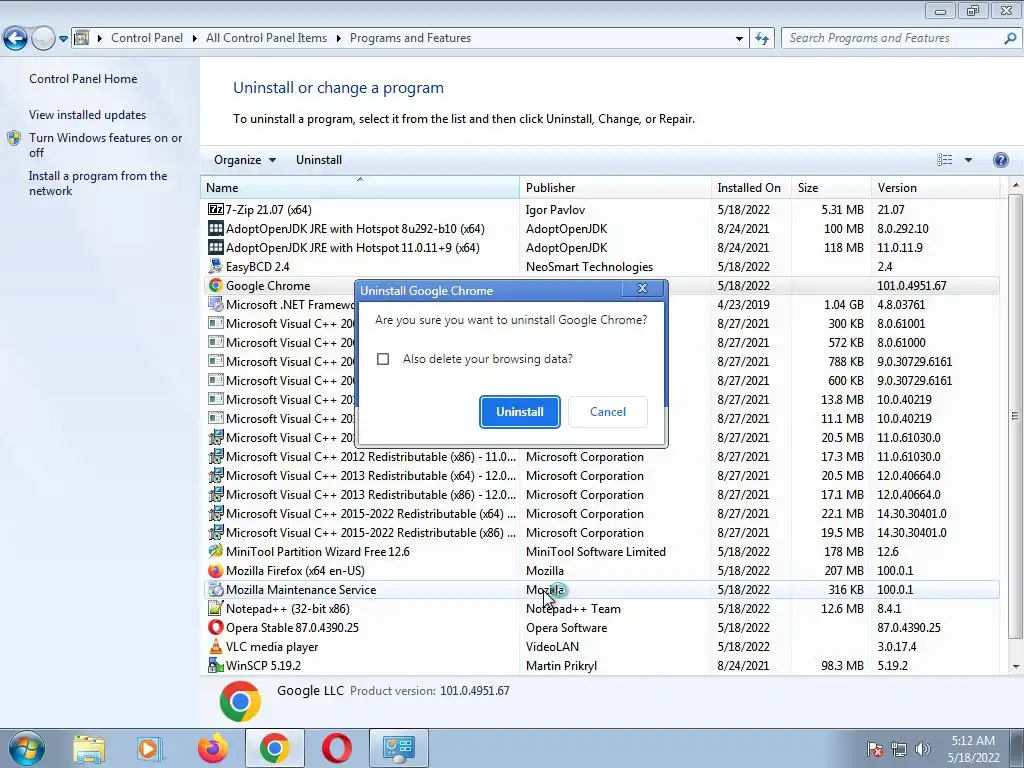Click the change view layout icon

point(944,160)
